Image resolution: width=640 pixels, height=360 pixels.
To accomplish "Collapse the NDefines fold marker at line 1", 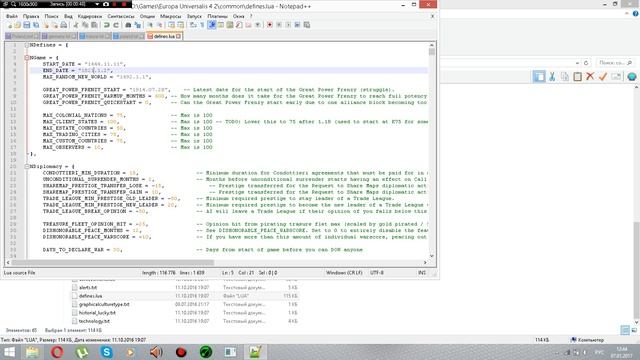I will point(27,45).
